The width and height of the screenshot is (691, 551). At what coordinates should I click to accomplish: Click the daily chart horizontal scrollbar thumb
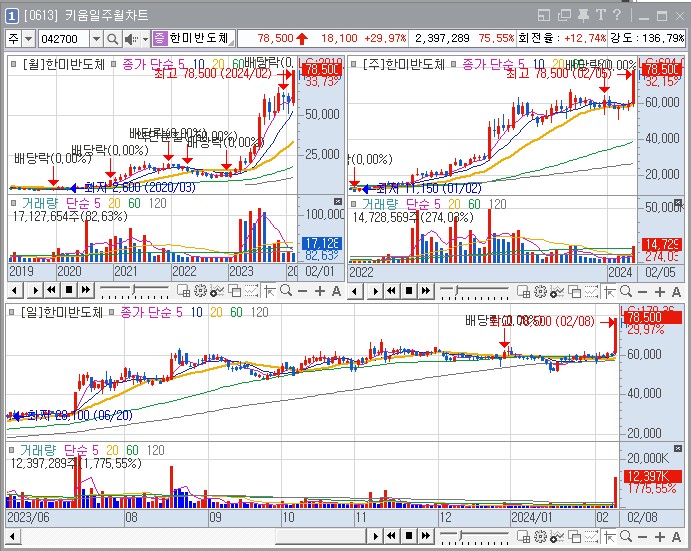[x=322, y=536]
